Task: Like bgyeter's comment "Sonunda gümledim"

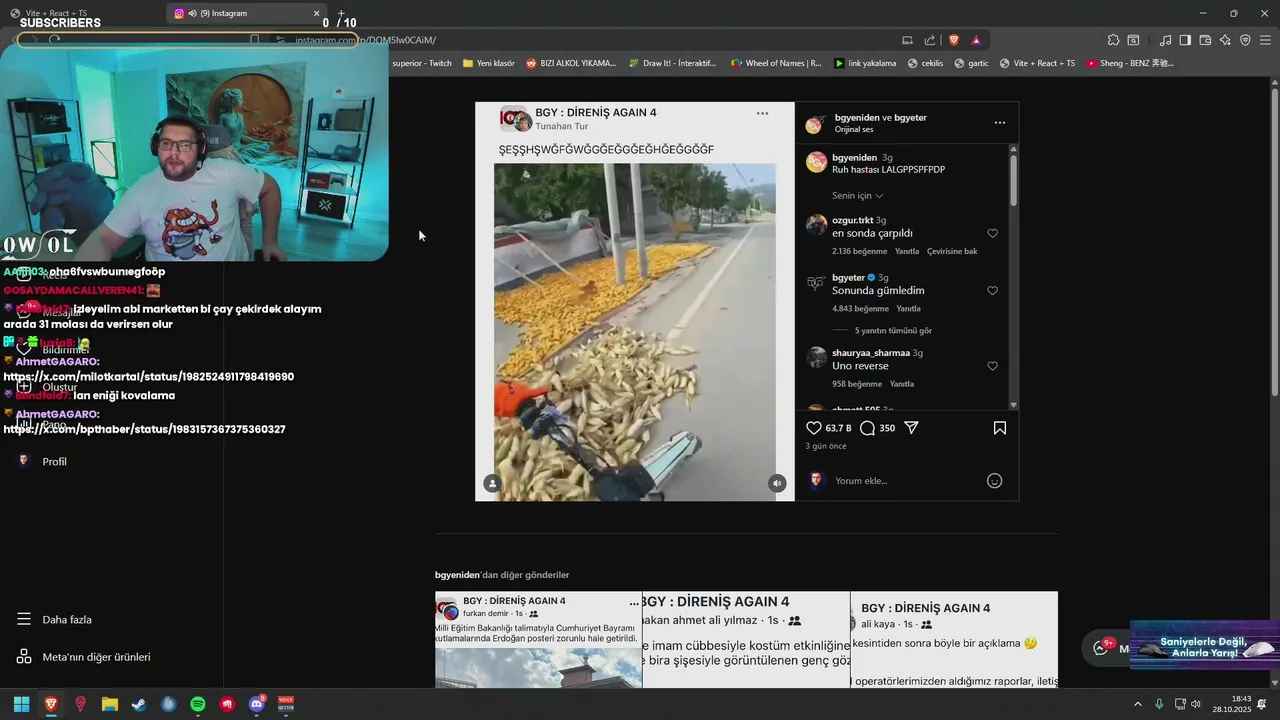Action: [x=992, y=291]
